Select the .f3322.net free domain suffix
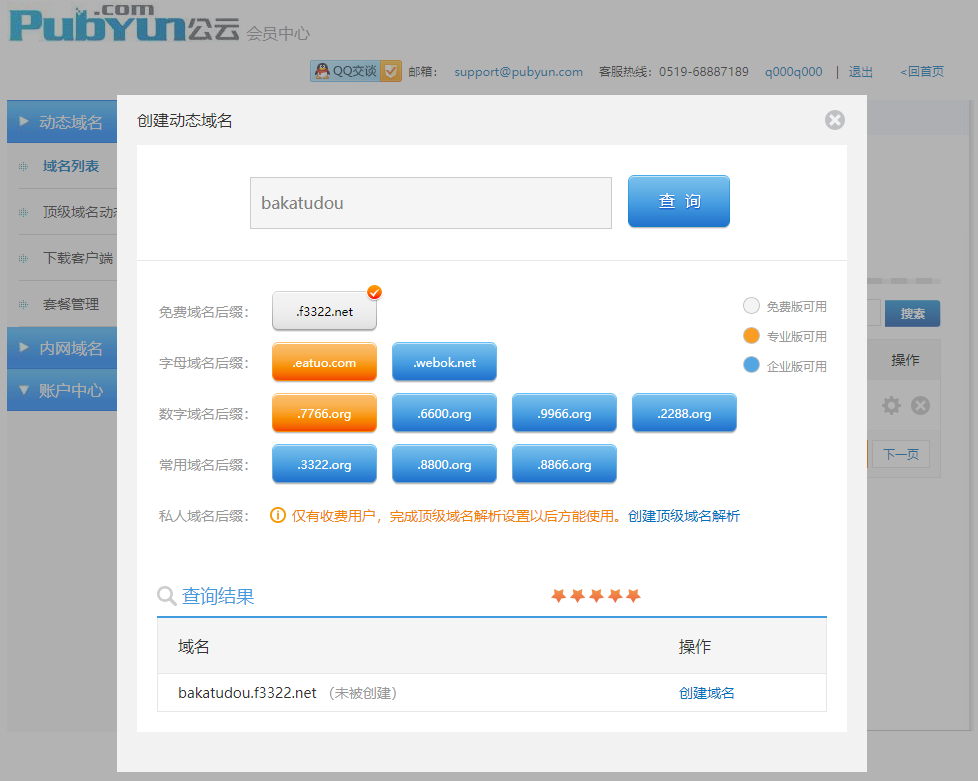 (324, 312)
